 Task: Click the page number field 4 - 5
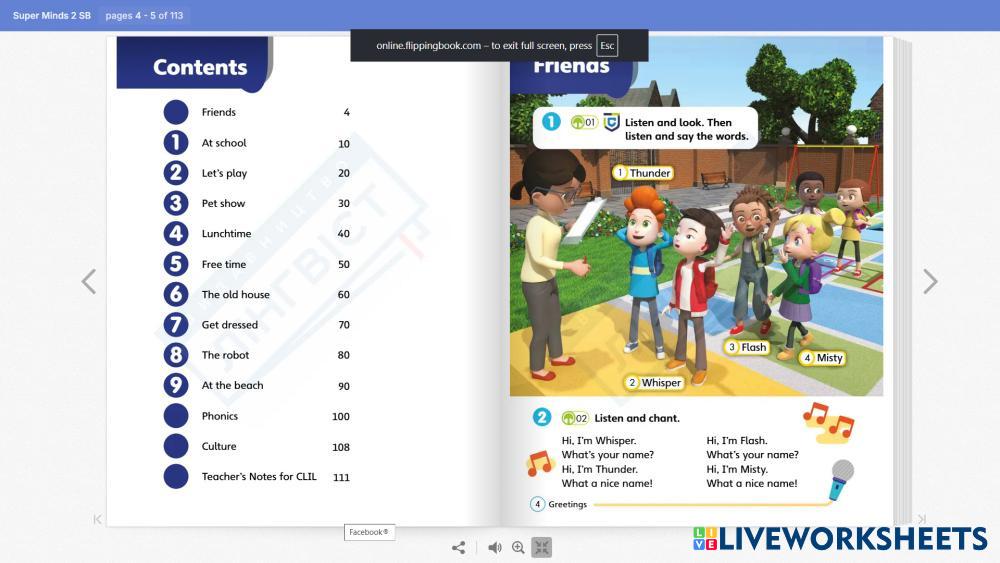click(x=145, y=16)
